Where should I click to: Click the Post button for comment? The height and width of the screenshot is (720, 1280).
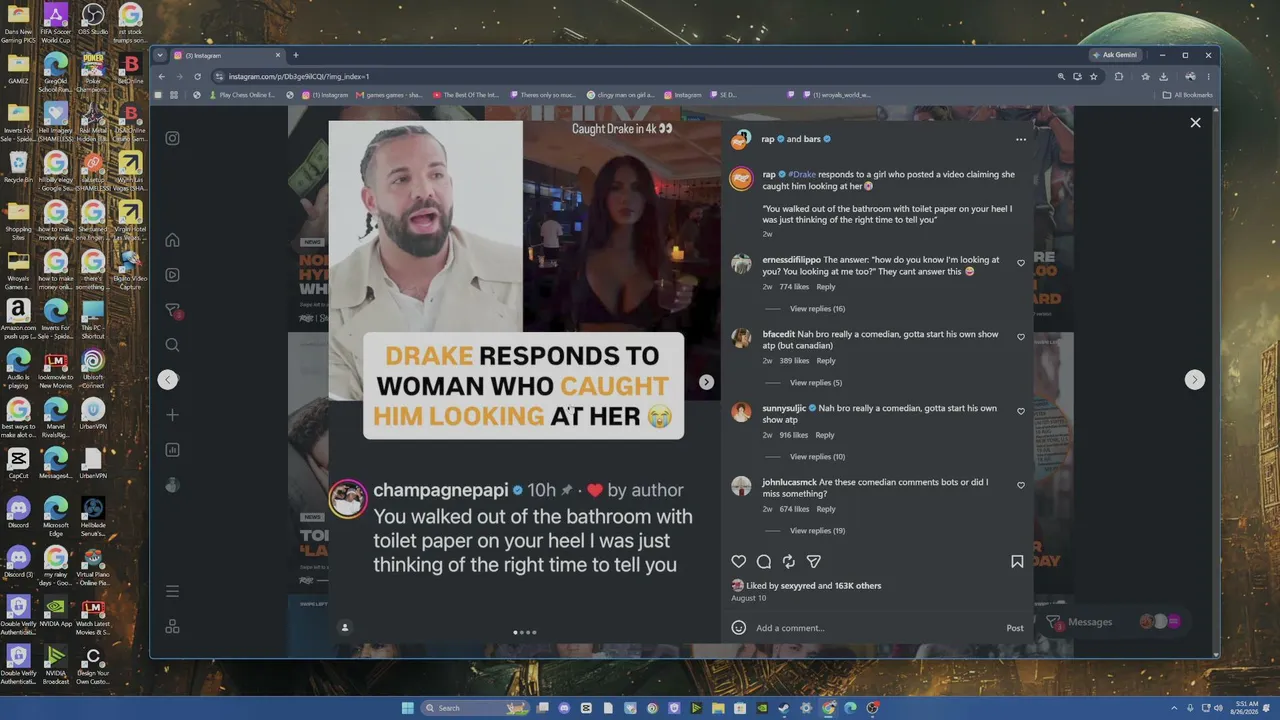tap(1015, 628)
